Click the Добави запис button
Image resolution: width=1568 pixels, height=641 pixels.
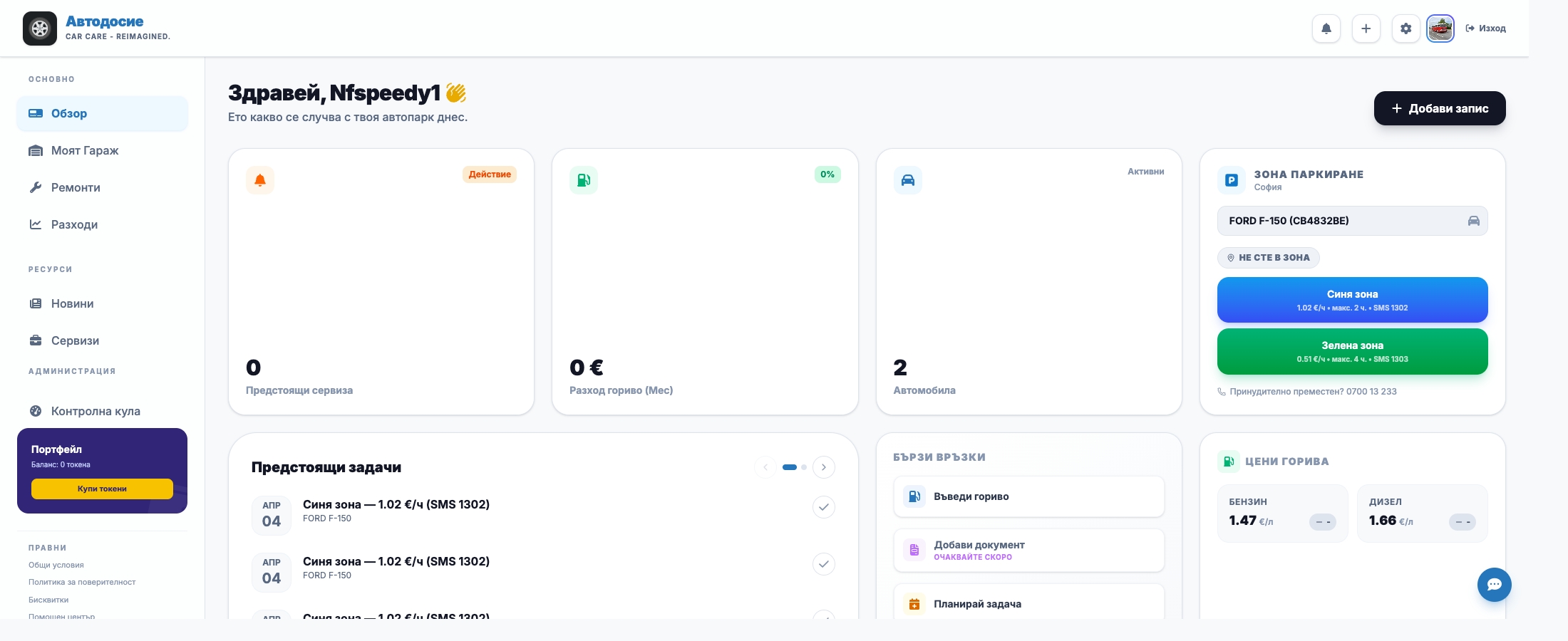[1440, 108]
